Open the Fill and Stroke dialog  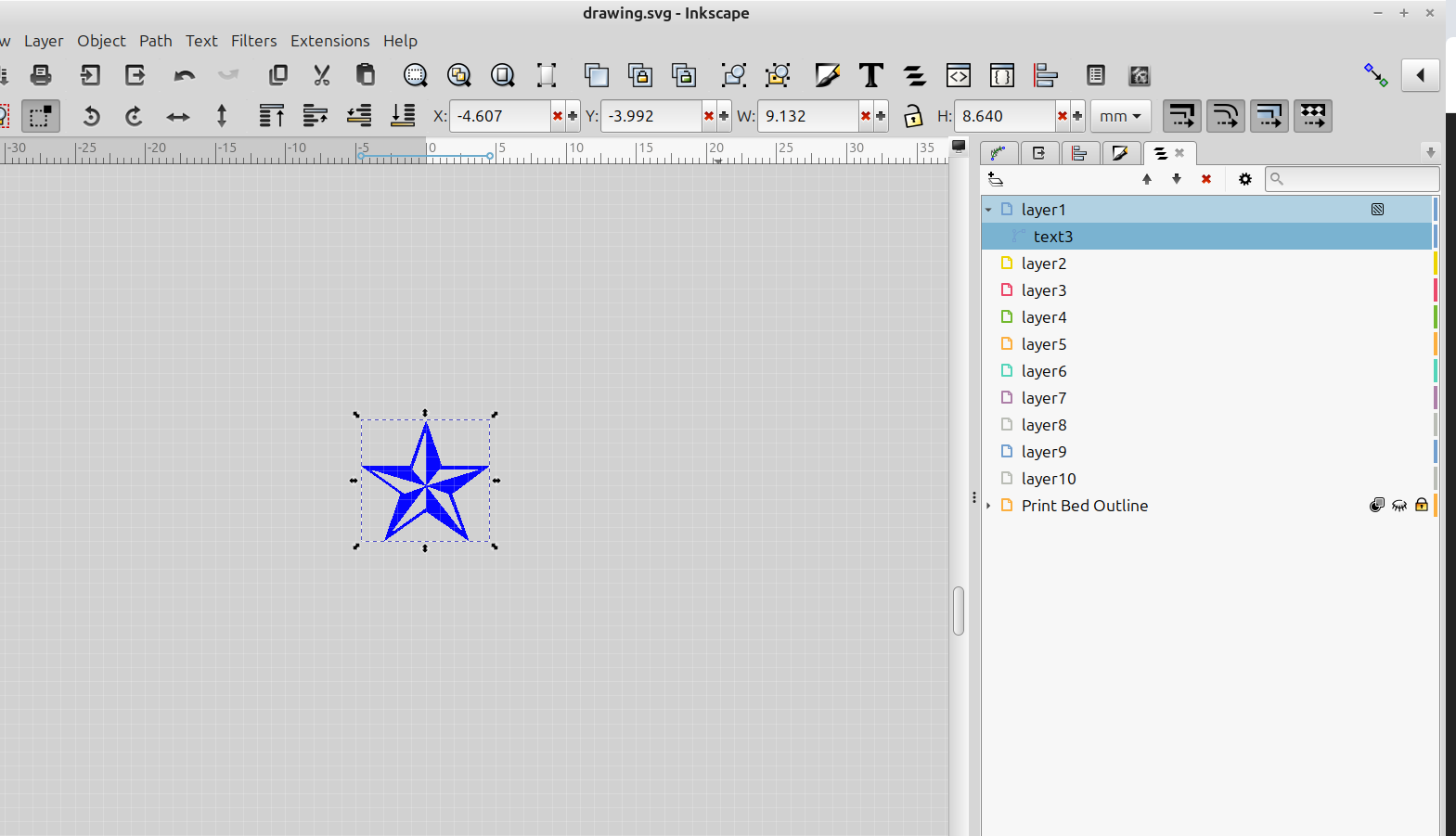827,75
